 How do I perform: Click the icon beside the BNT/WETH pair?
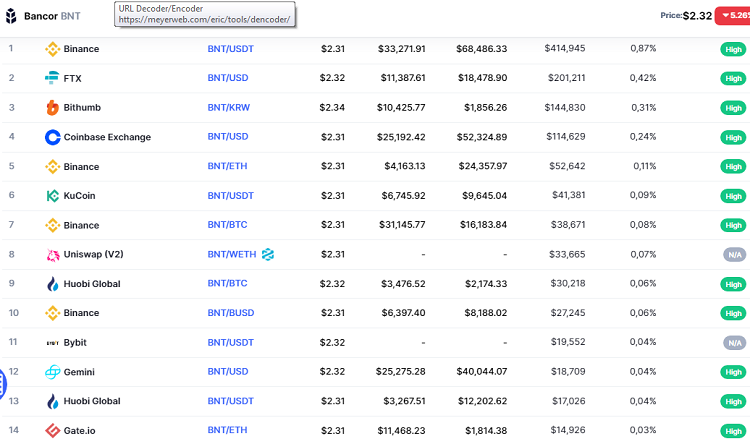(x=267, y=255)
